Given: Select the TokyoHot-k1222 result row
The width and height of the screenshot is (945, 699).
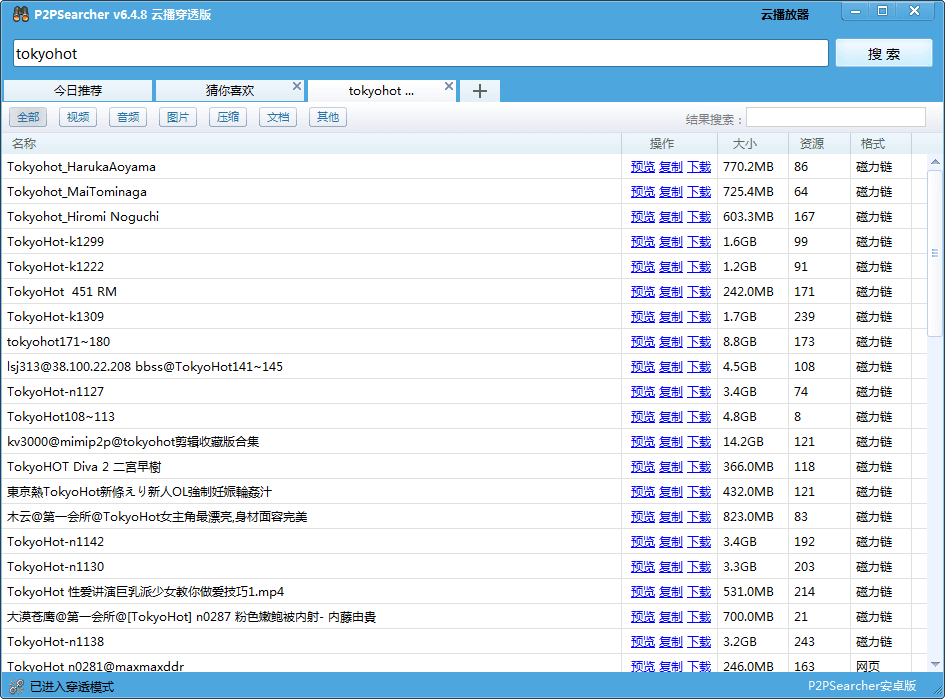Looking at the screenshot, I should (464, 266).
